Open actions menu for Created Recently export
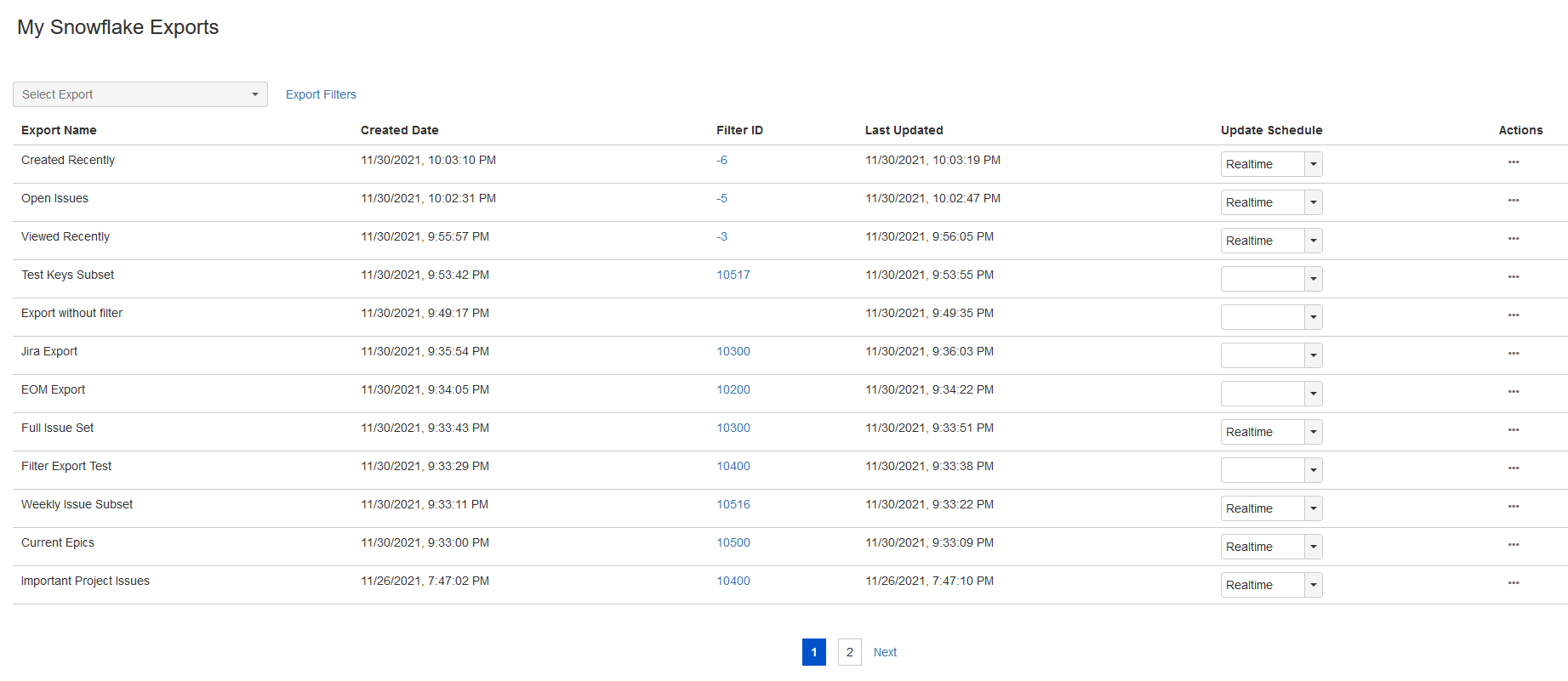 pos(1513,162)
